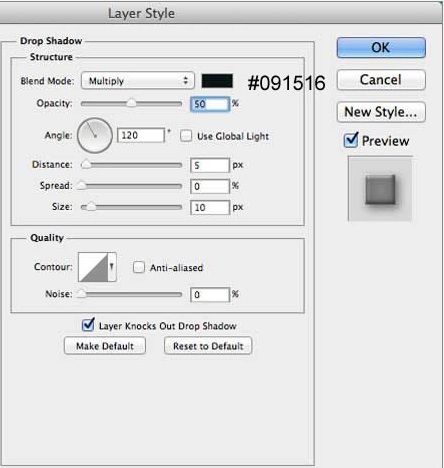Click the Opacity slider handle

point(131,103)
